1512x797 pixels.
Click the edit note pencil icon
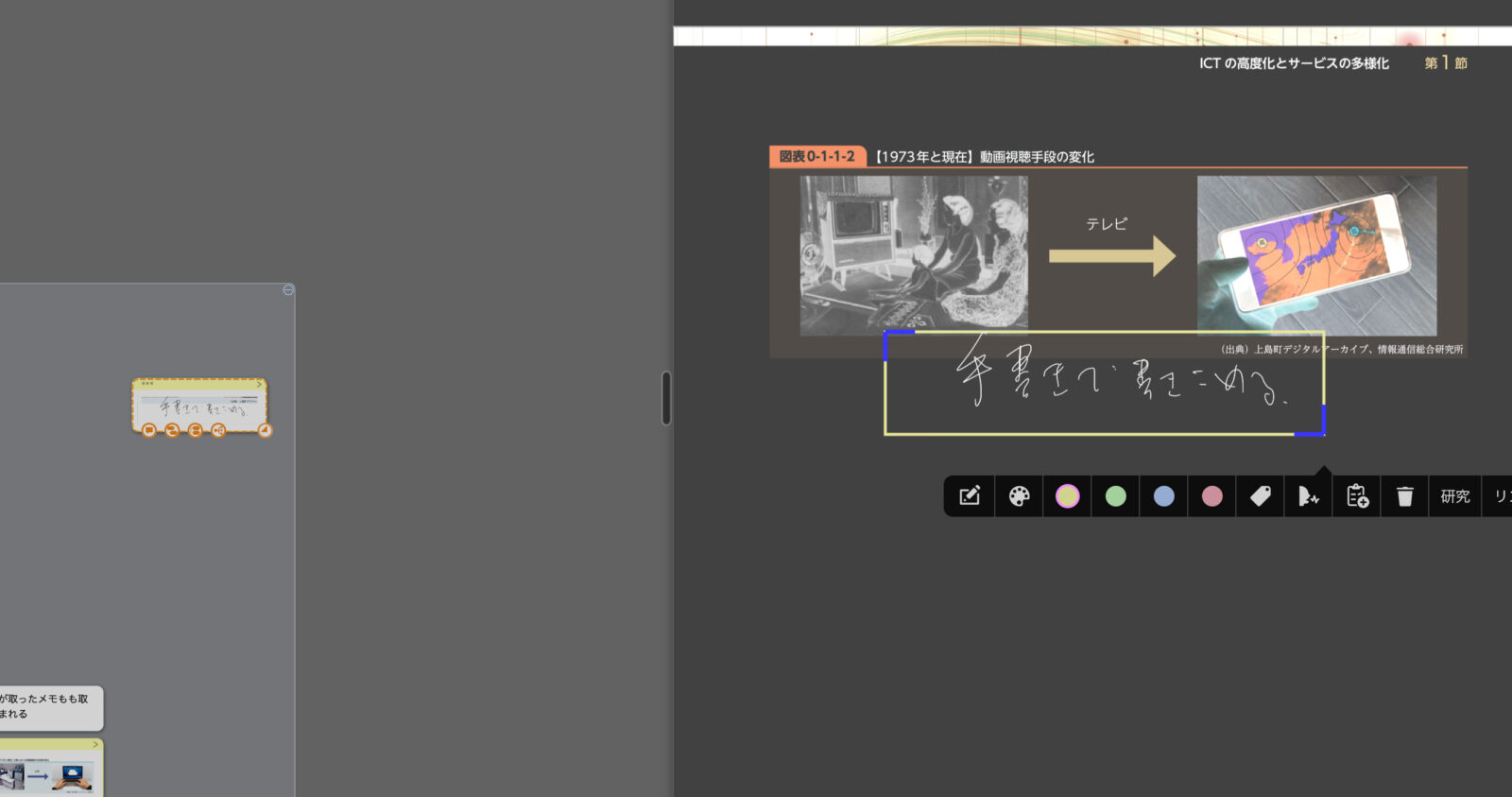[x=970, y=496]
